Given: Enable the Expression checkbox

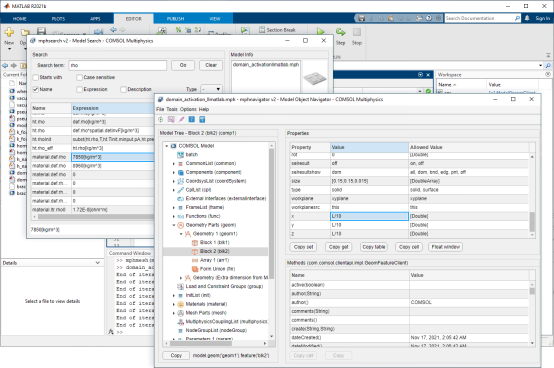Looking at the screenshot, I should (x=79, y=89).
